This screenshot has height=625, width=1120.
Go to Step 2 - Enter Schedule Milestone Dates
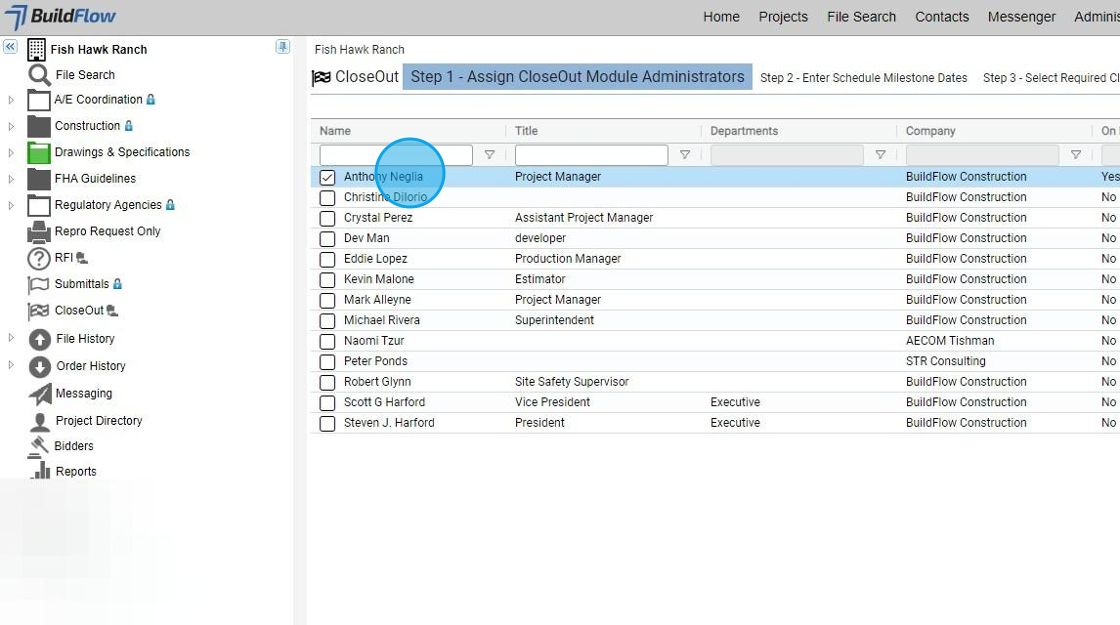click(x=863, y=78)
